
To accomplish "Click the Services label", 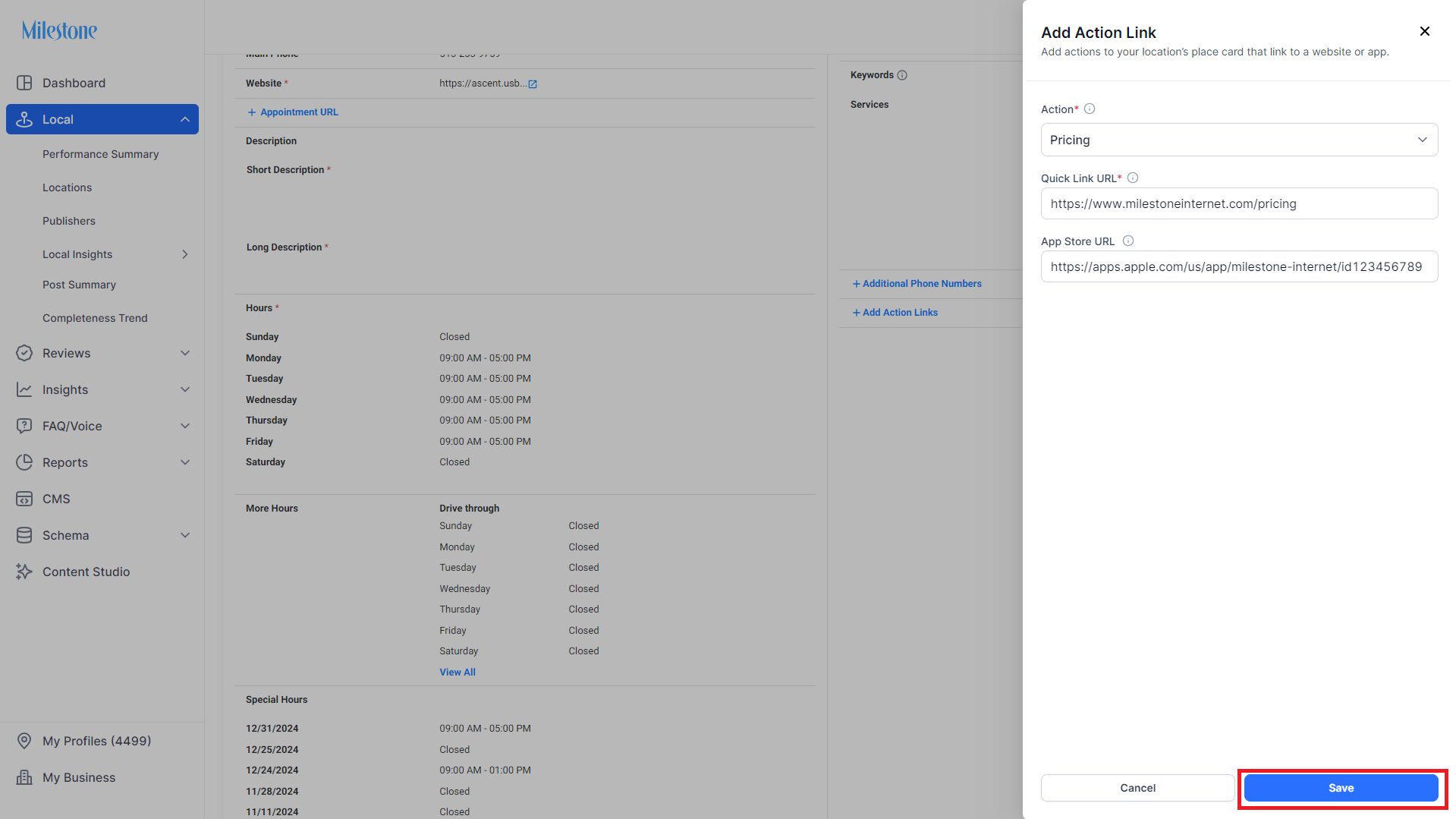I will pos(870,105).
